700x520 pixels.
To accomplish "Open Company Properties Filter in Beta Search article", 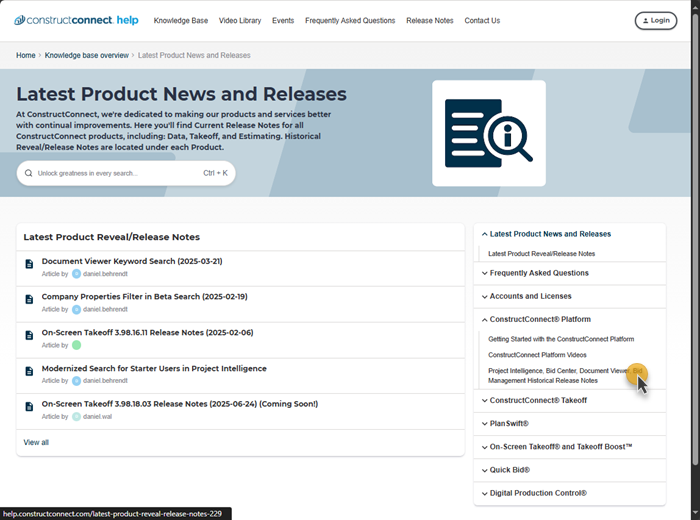I will point(144,296).
